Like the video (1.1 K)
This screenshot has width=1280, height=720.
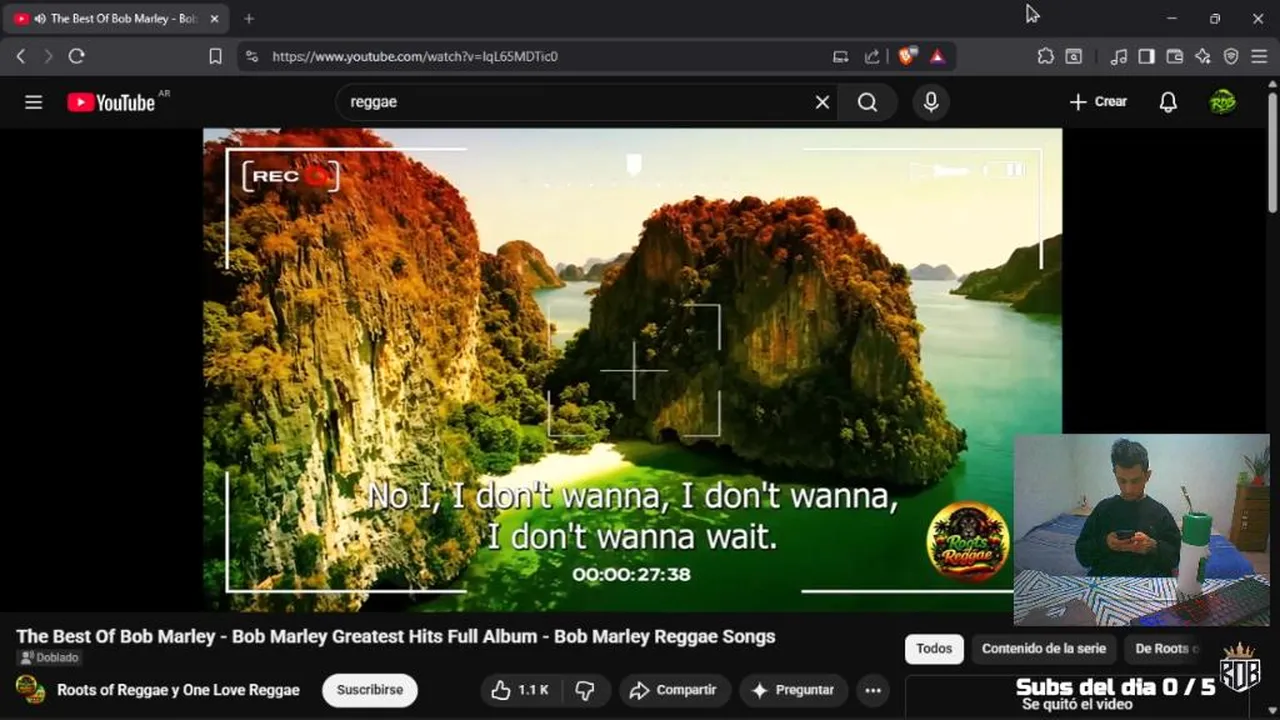point(520,690)
